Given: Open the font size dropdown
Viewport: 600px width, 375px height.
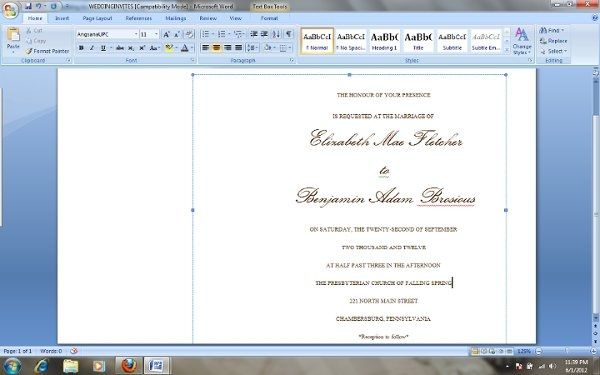Looking at the screenshot, I should [156, 34].
